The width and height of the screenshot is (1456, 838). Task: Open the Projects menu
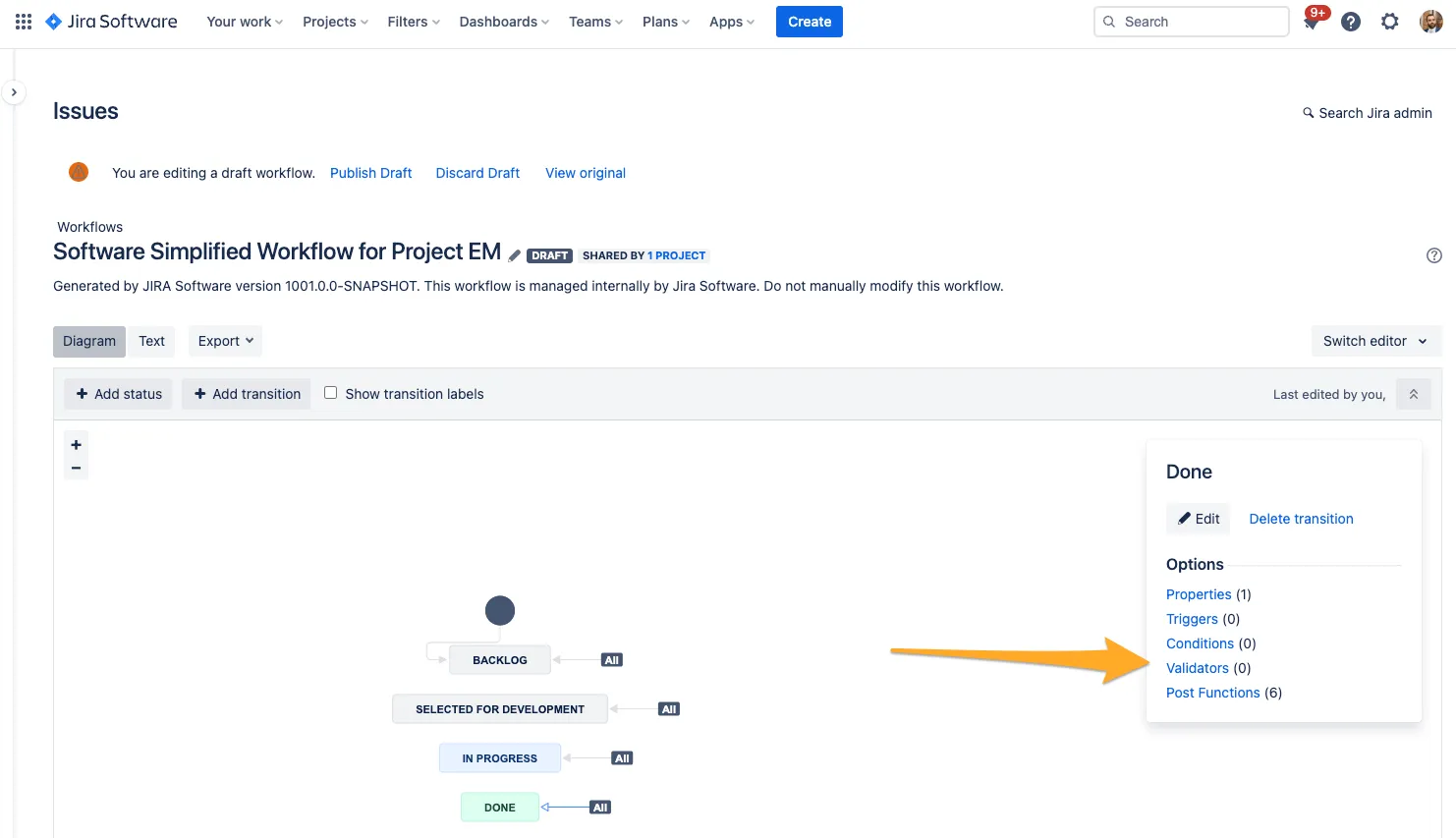point(335,22)
